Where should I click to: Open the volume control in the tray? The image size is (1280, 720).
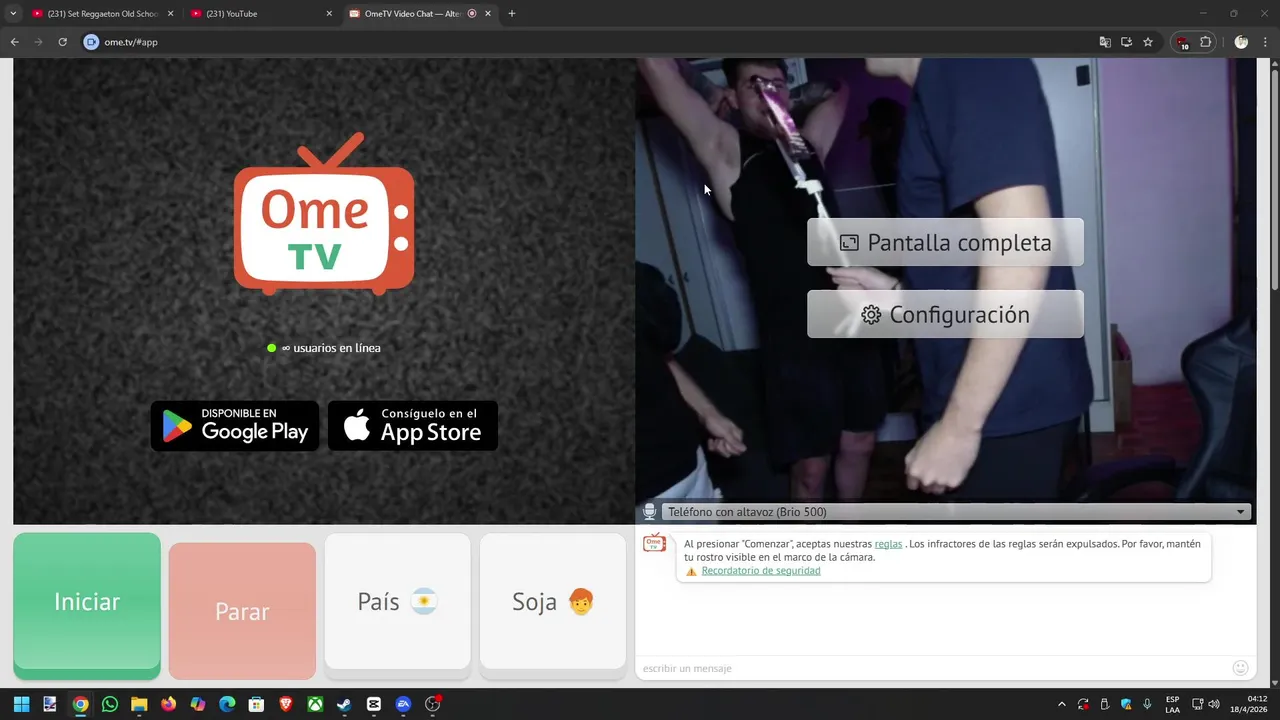tap(1214, 704)
